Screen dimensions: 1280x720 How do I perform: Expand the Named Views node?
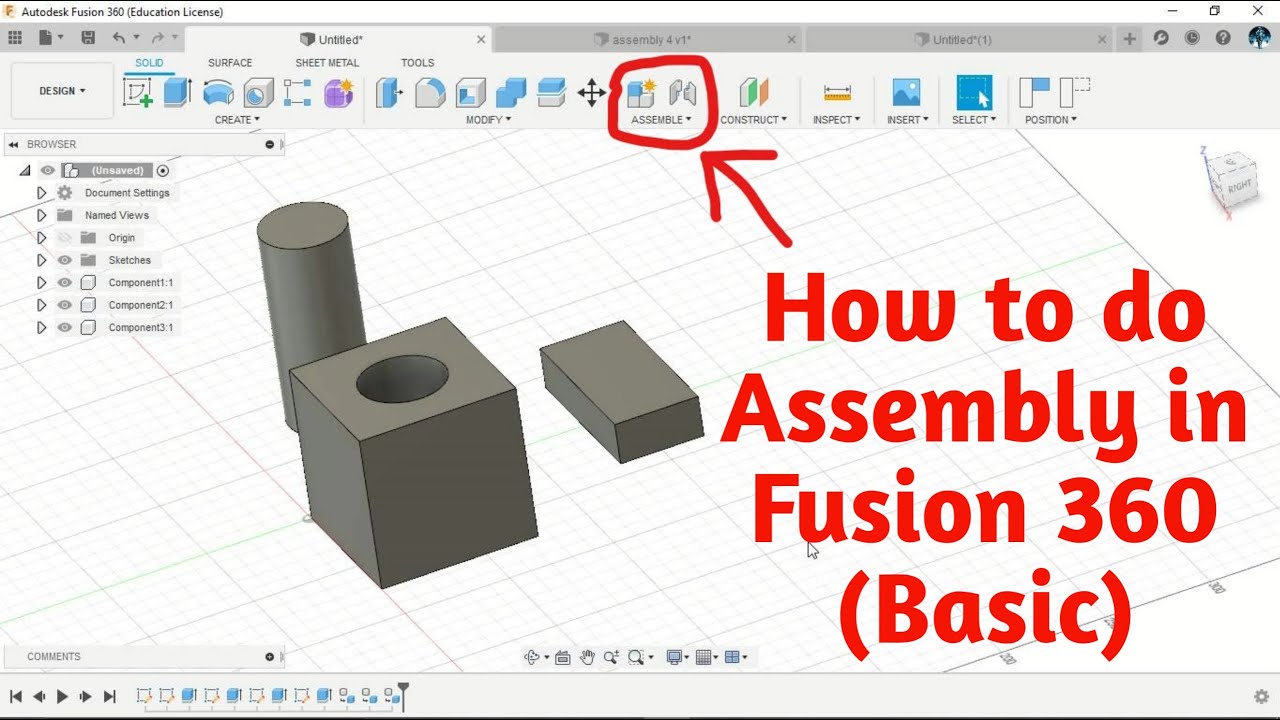[x=41, y=215]
